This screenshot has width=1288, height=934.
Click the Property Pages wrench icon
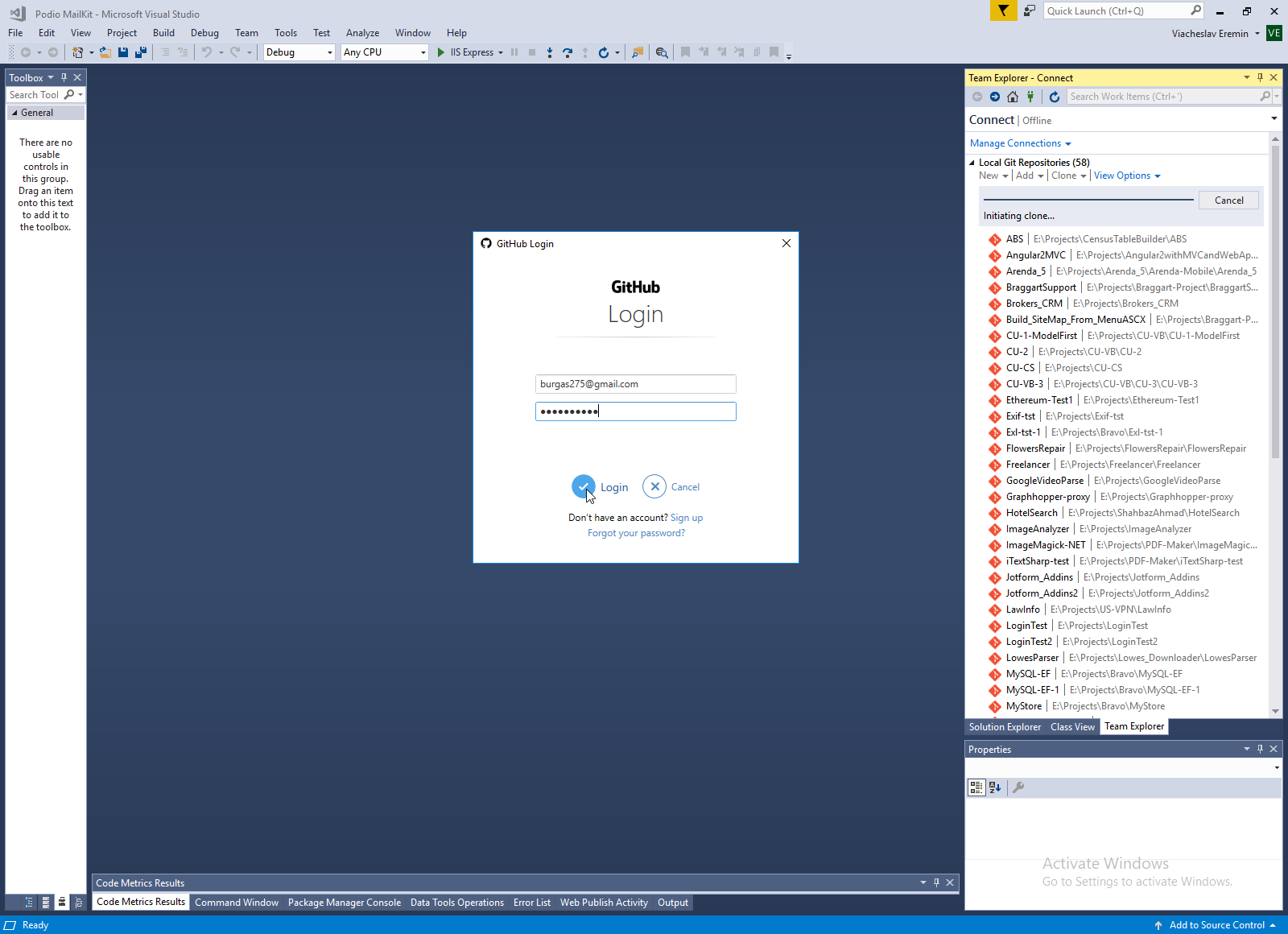point(1018,787)
